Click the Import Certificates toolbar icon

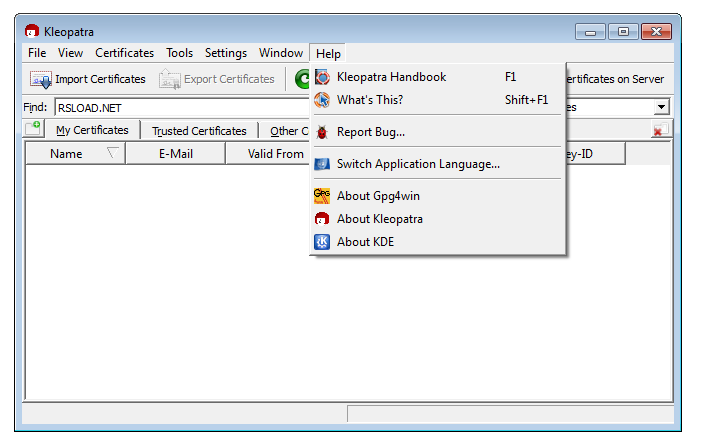[41, 79]
